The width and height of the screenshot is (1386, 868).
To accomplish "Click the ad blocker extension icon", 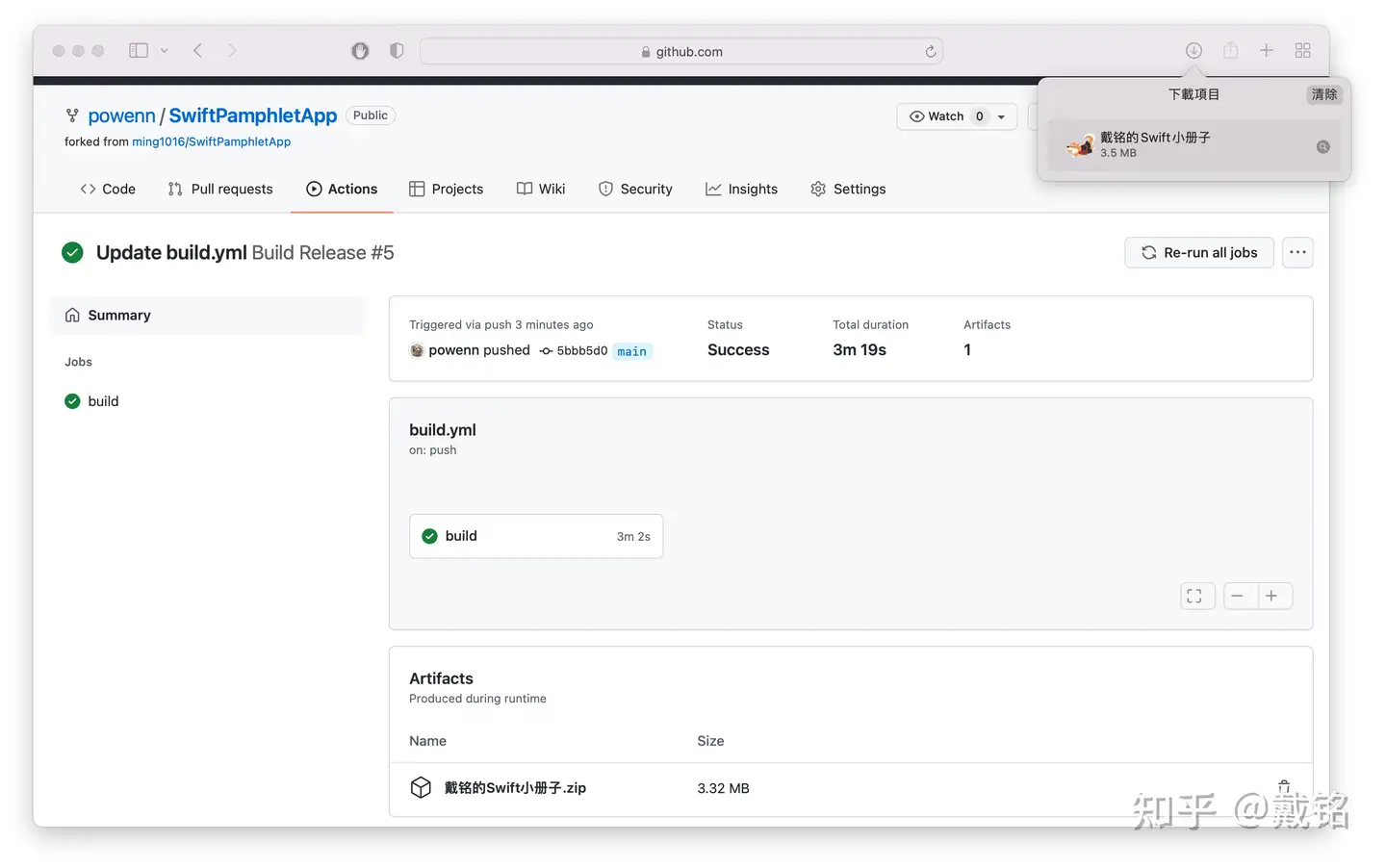I will tap(360, 51).
